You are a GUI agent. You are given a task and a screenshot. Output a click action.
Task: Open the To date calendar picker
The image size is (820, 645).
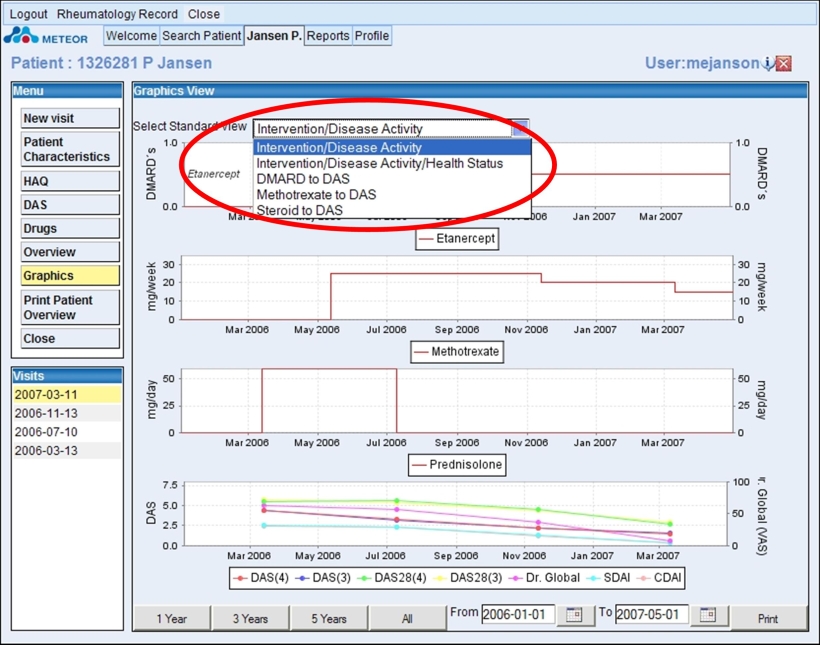(708, 615)
